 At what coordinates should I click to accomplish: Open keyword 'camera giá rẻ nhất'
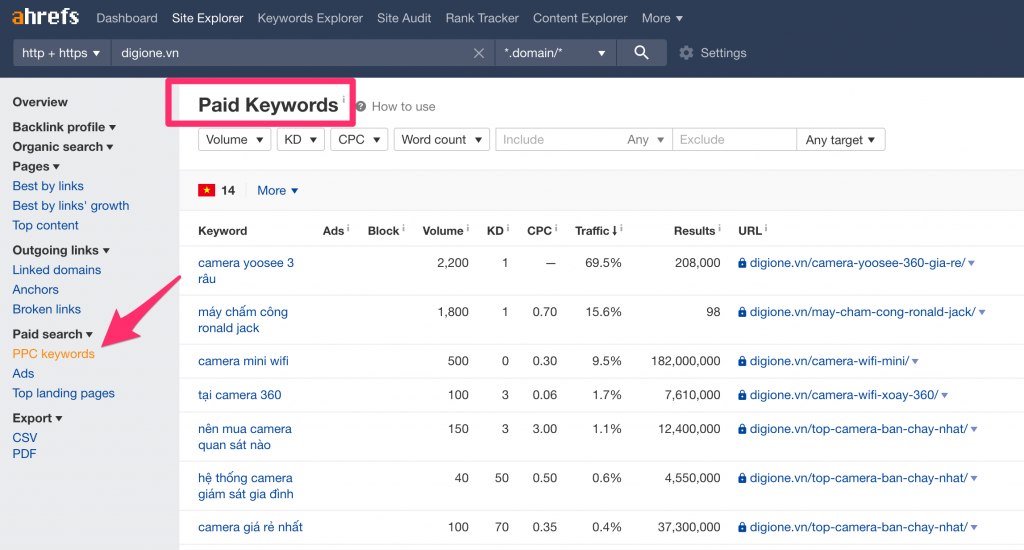coord(250,527)
